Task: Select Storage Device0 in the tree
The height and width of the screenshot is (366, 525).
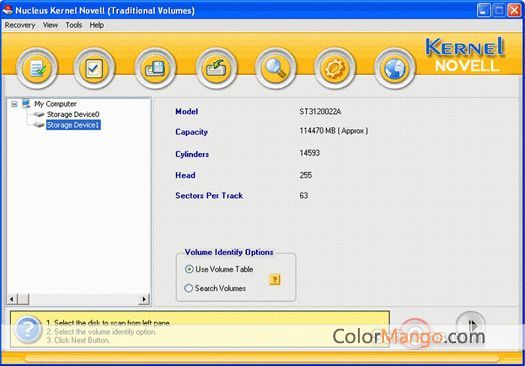Action: pyautogui.click(x=73, y=115)
